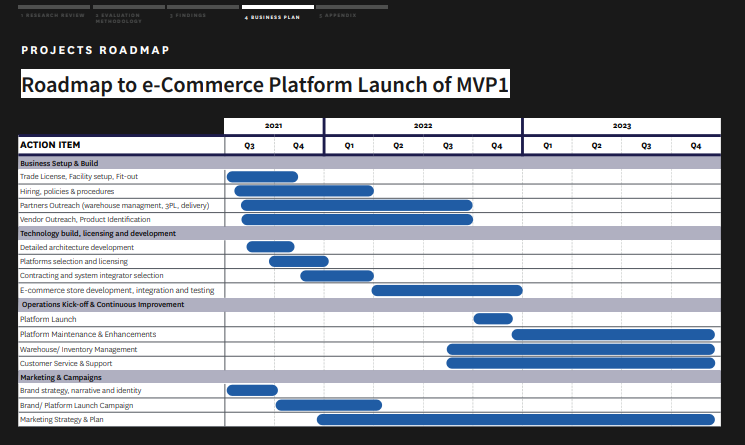745x445 pixels.
Task: Select the Evaluation Methodology tab
Action: pos(128,14)
